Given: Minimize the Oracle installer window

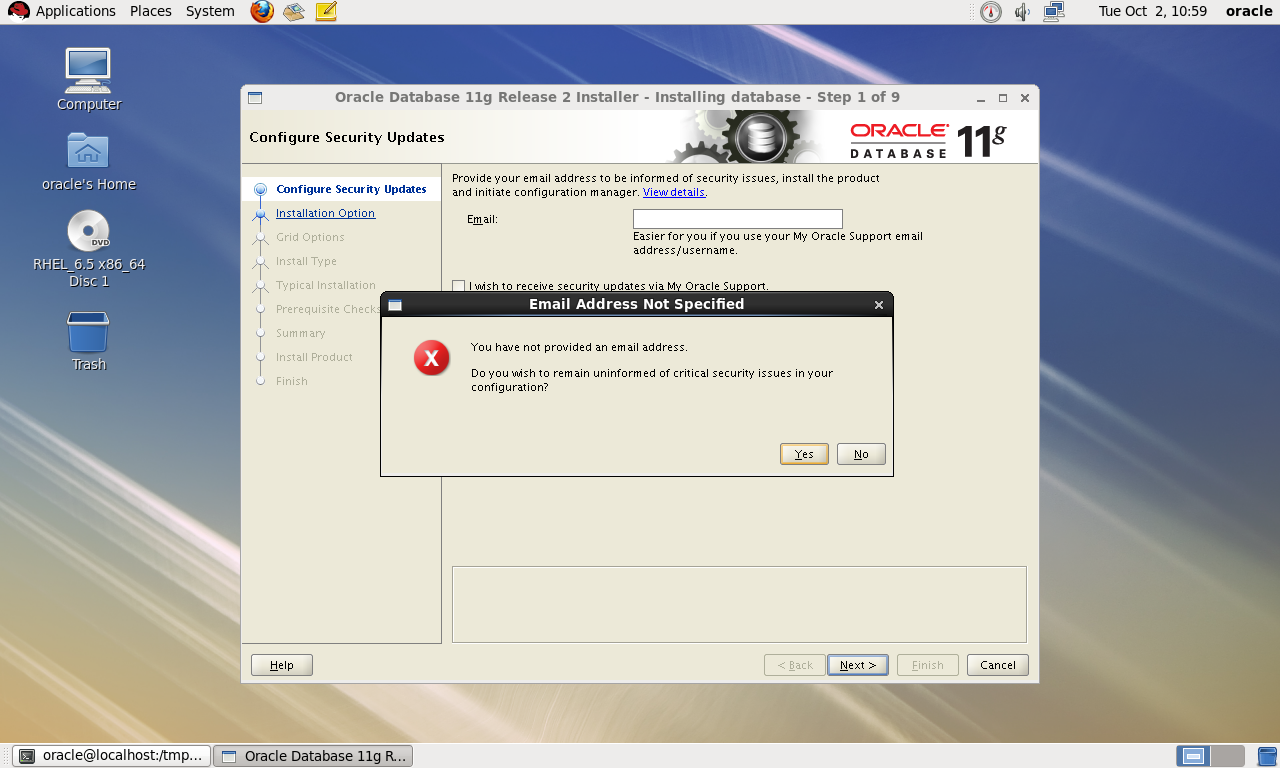Looking at the screenshot, I should pyautogui.click(x=981, y=98).
